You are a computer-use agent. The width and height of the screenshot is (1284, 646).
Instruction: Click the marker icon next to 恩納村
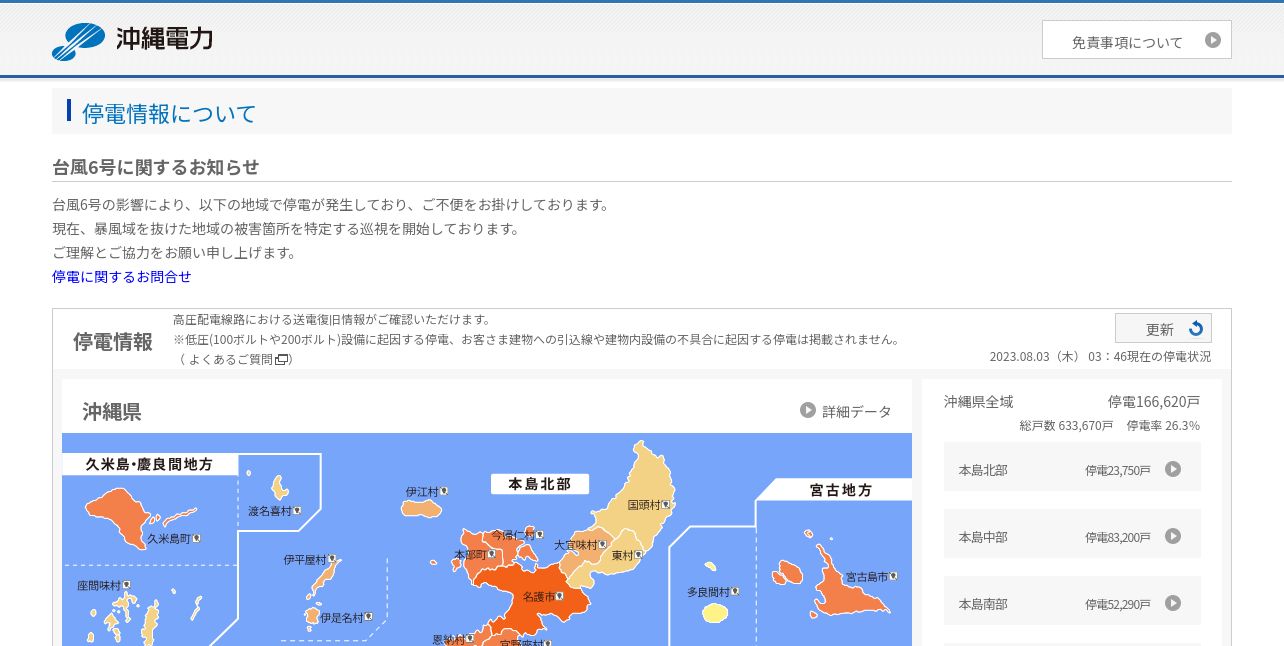coord(469,639)
